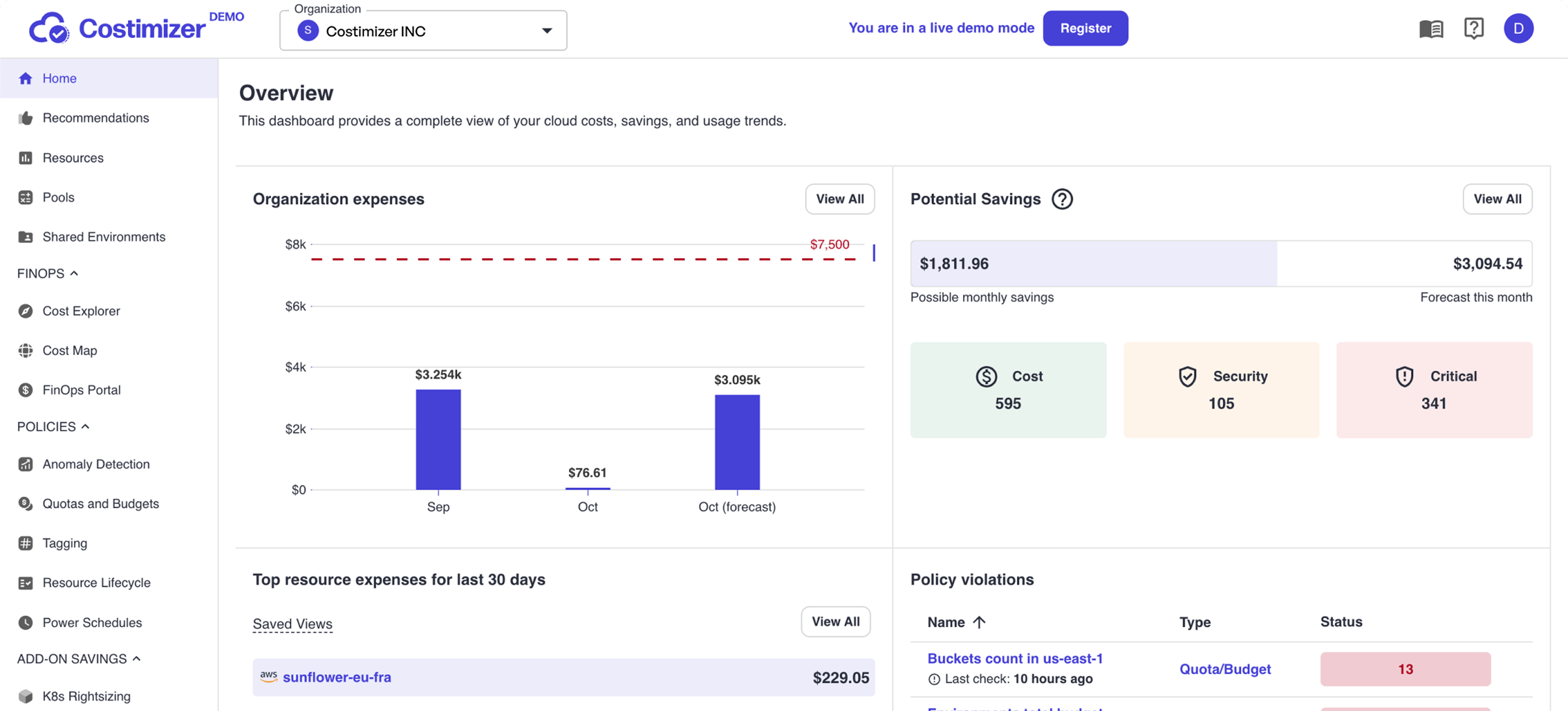Click the Critical 341 recommendations card
This screenshot has width=1568, height=711.
(1434, 389)
